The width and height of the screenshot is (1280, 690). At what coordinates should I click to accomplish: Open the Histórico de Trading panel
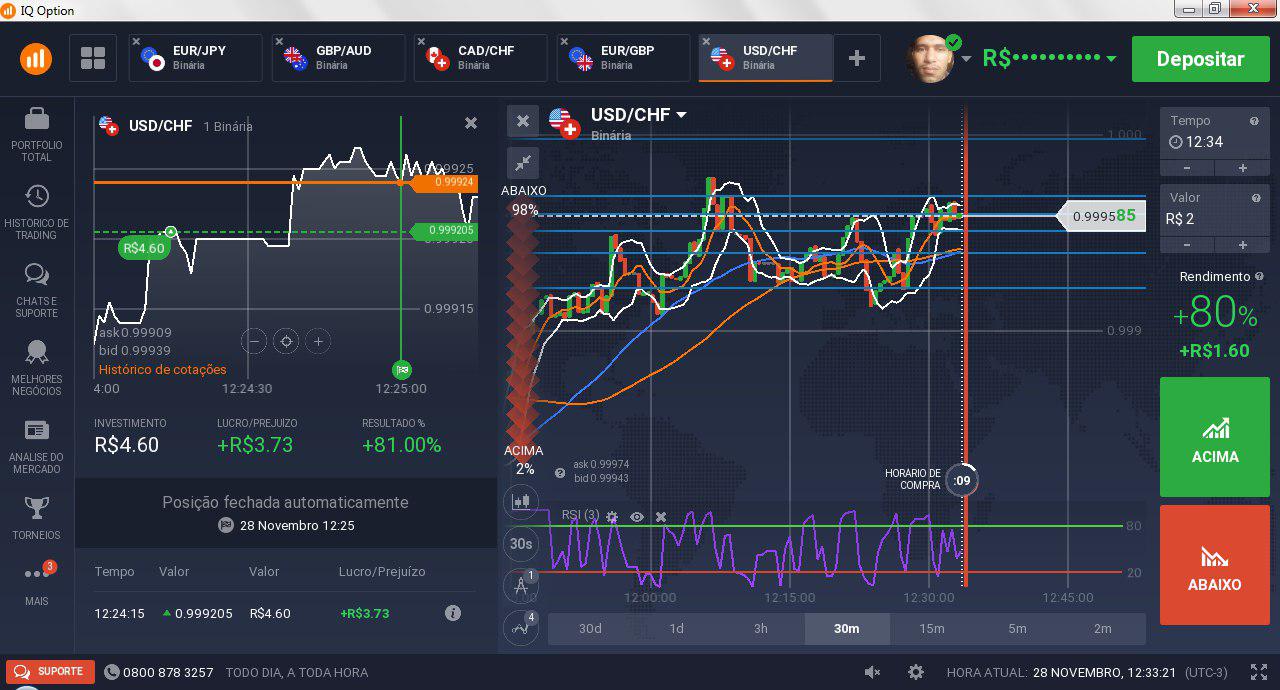[x=37, y=207]
